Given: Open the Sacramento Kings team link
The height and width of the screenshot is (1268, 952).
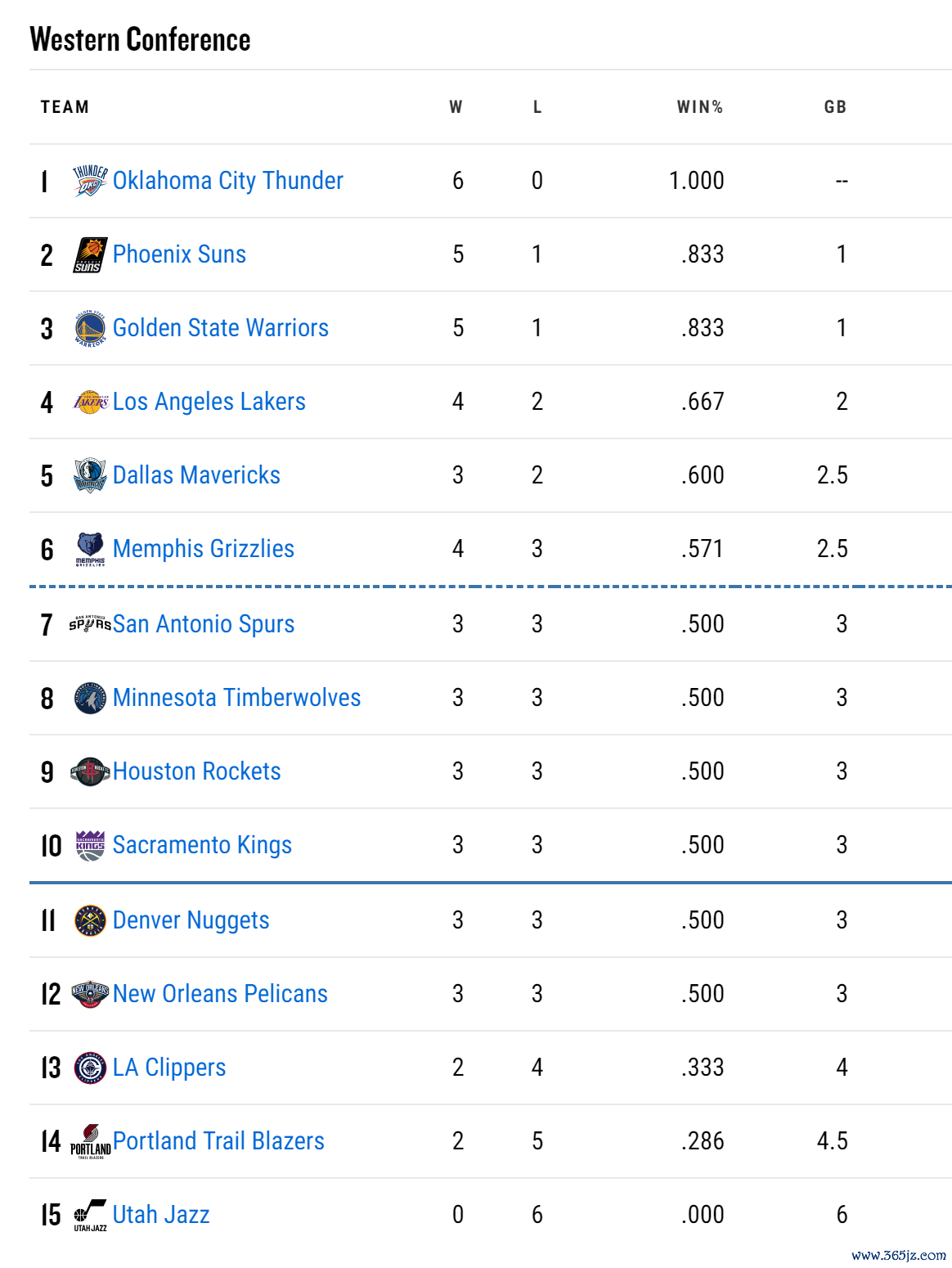Looking at the screenshot, I should point(202,845).
